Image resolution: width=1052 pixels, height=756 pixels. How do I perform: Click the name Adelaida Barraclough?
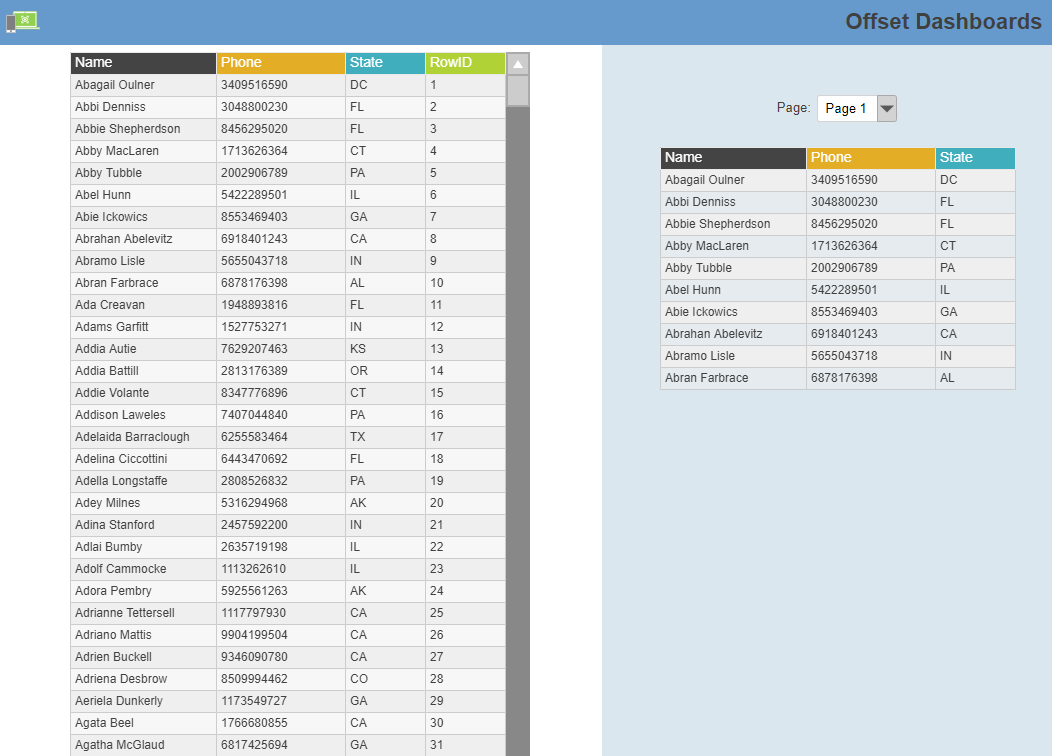coord(132,437)
